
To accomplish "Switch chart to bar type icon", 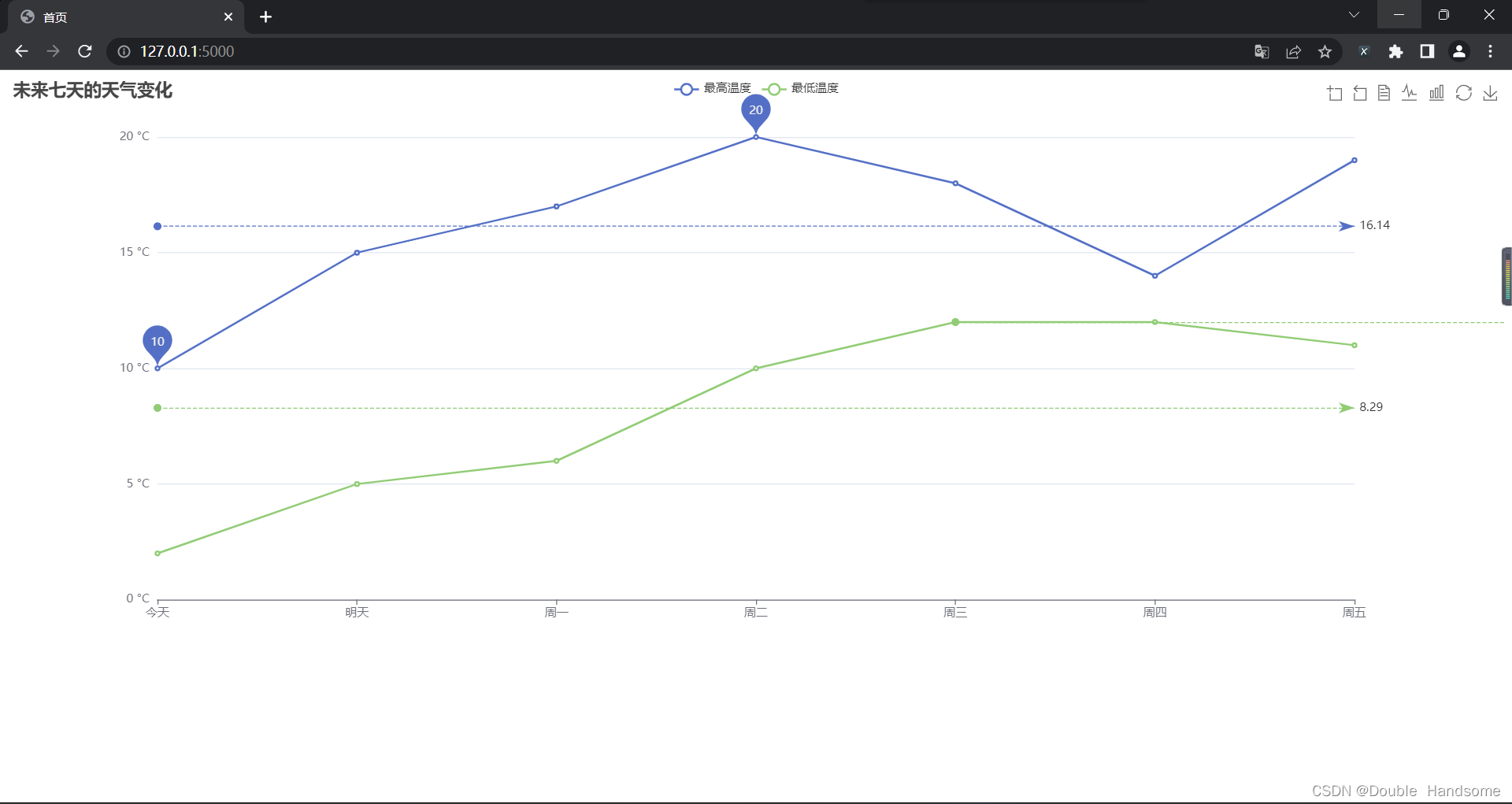I will (x=1436, y=94).
